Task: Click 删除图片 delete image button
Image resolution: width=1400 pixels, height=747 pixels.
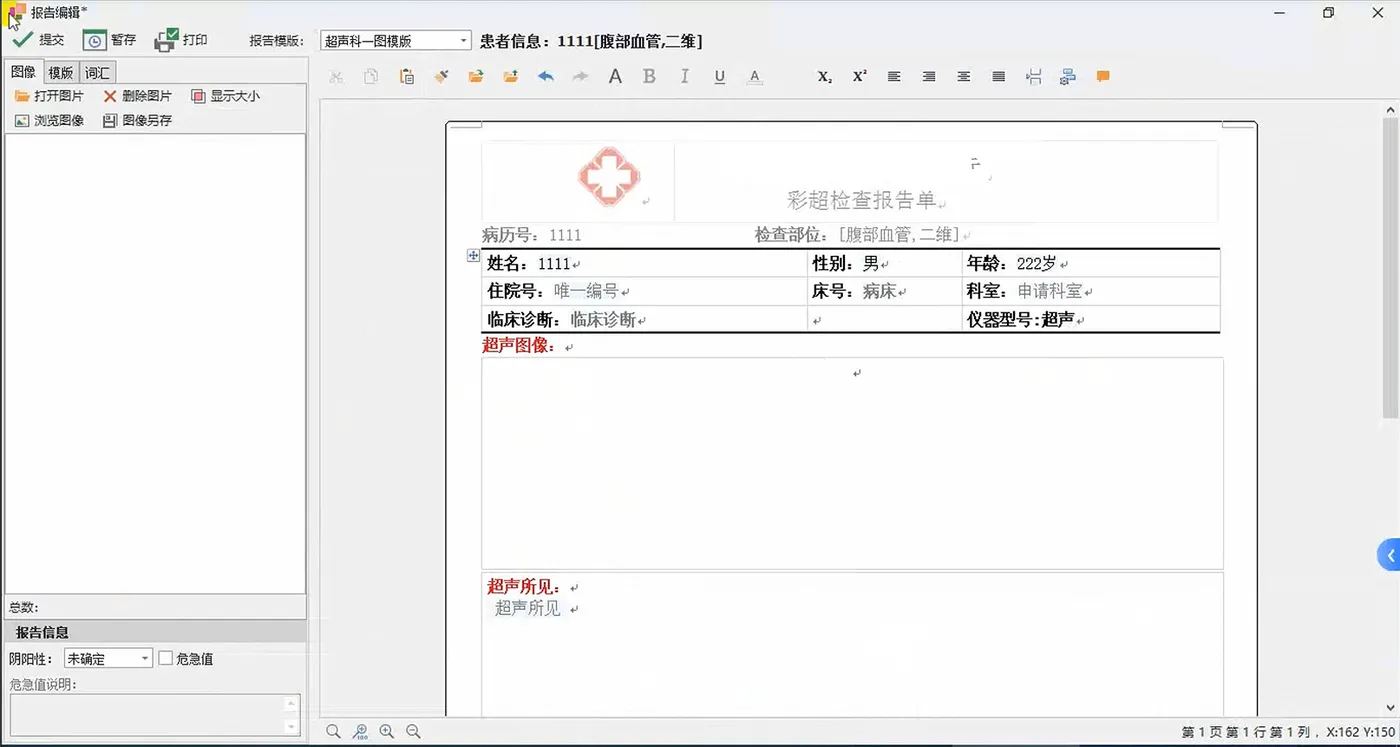Action: click(138, 96)
